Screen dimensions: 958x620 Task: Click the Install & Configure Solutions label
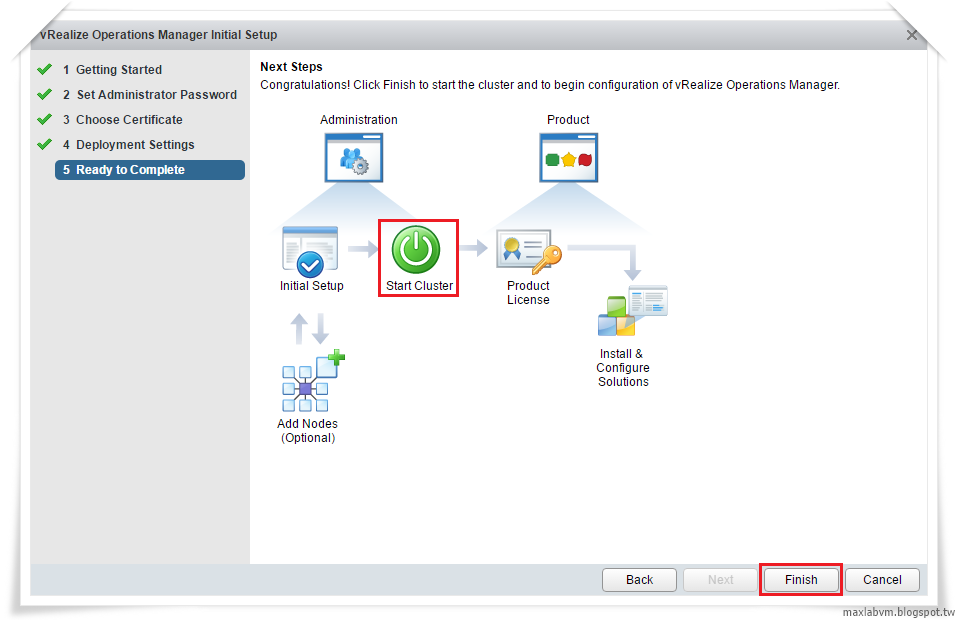pos(623,368)
